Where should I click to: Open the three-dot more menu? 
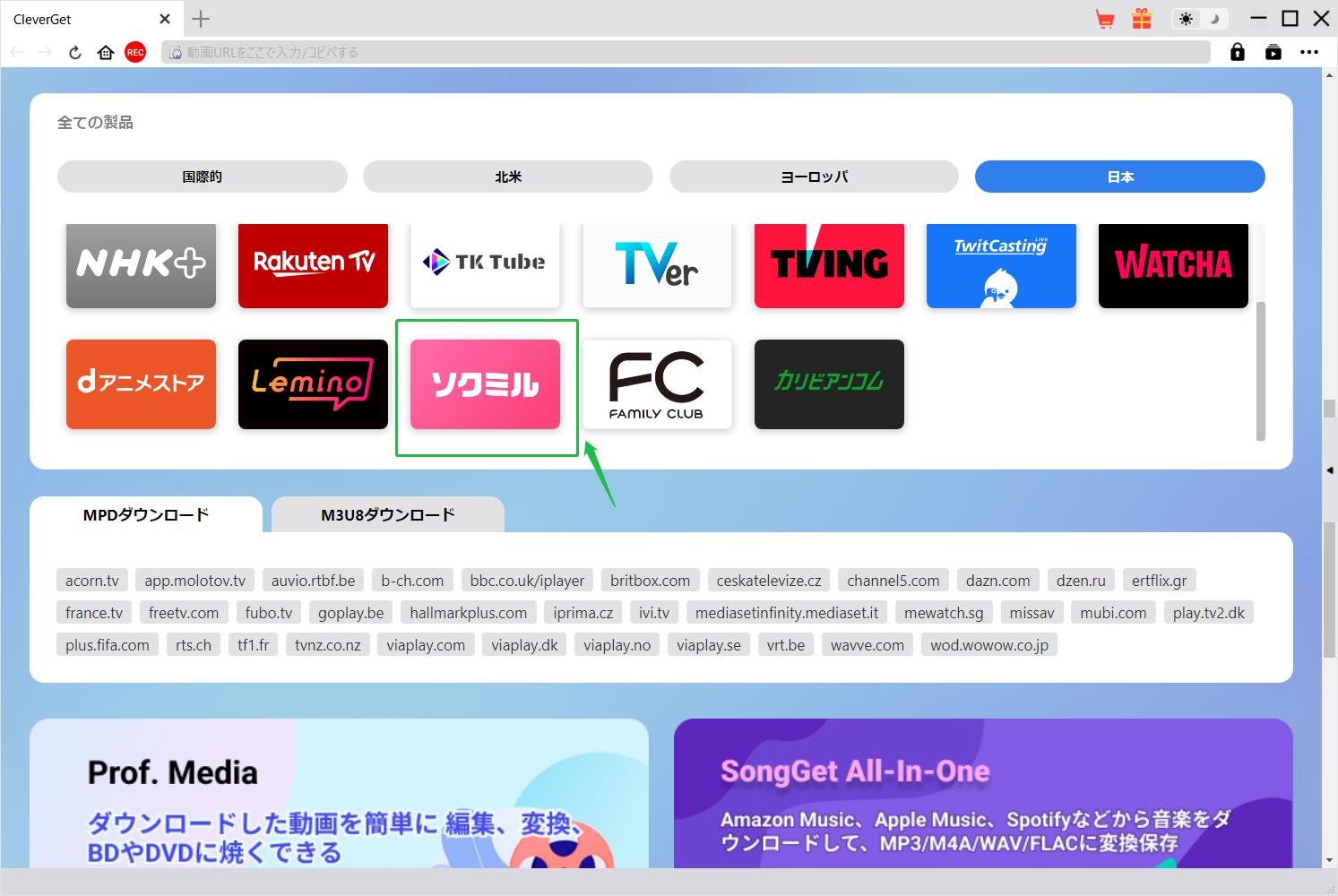coord(1309,52)
